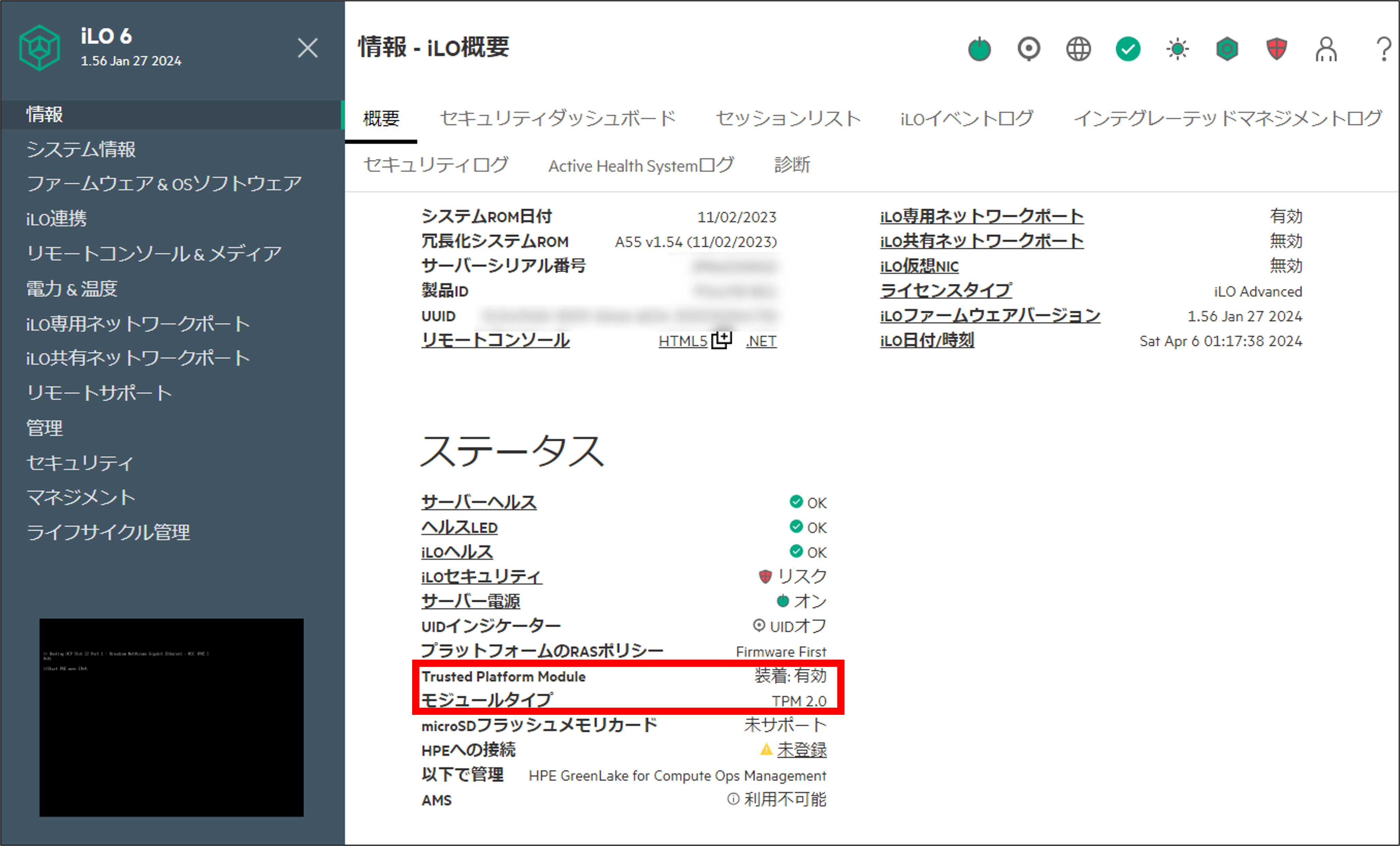This screenshot has width=1400, height=846.
Task: Open ファームウェア＆OSソフトウェア in sidebar
Action: tap(164, 184)
